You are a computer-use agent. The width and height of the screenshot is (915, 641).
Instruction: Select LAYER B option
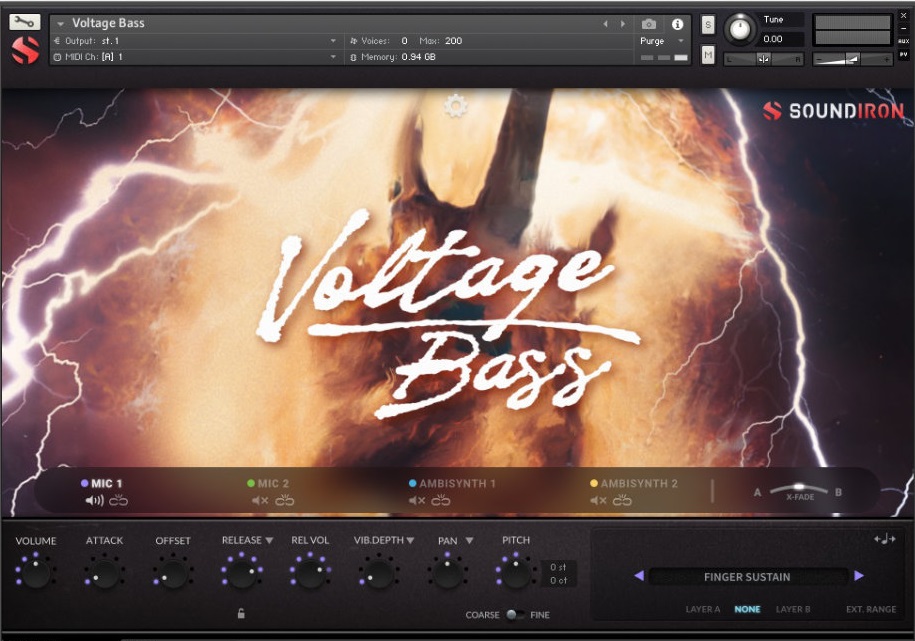tap(793, 609)
